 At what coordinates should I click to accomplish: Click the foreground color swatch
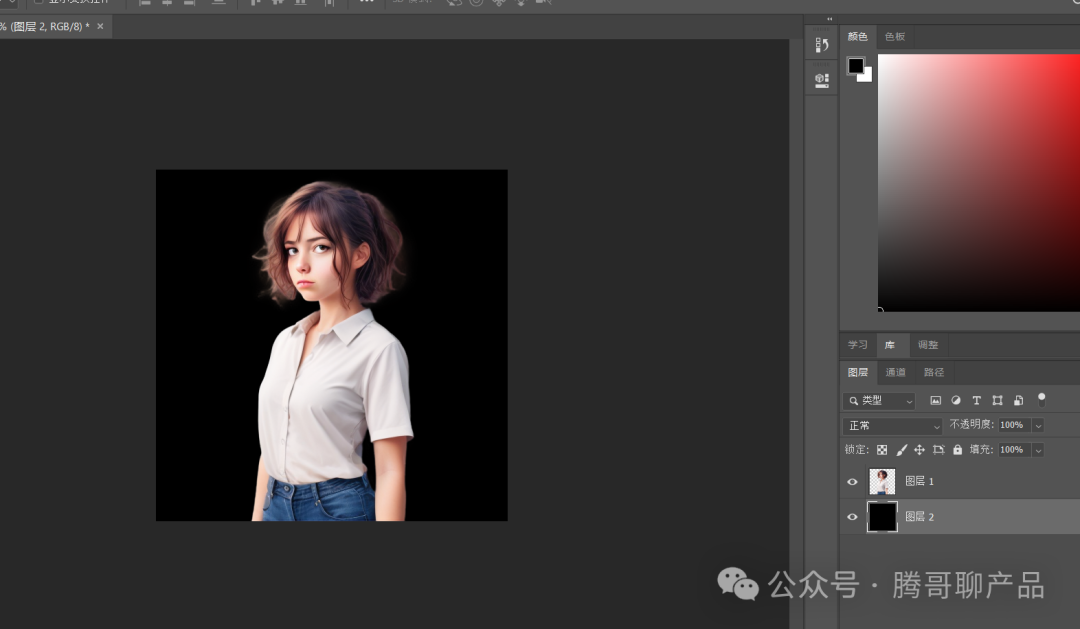click(856, 66)
